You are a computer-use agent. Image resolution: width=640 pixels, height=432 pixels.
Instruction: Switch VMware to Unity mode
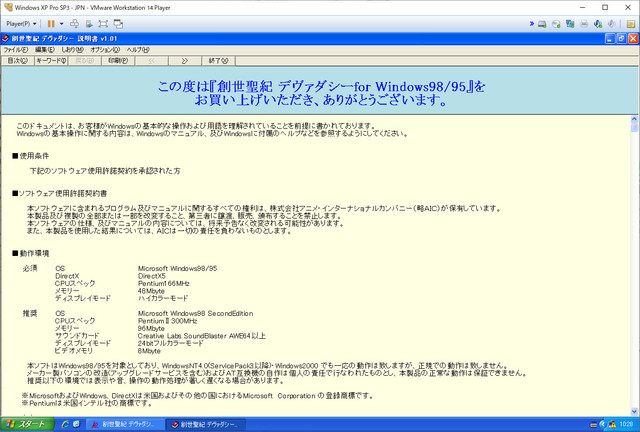click(118, 24)
